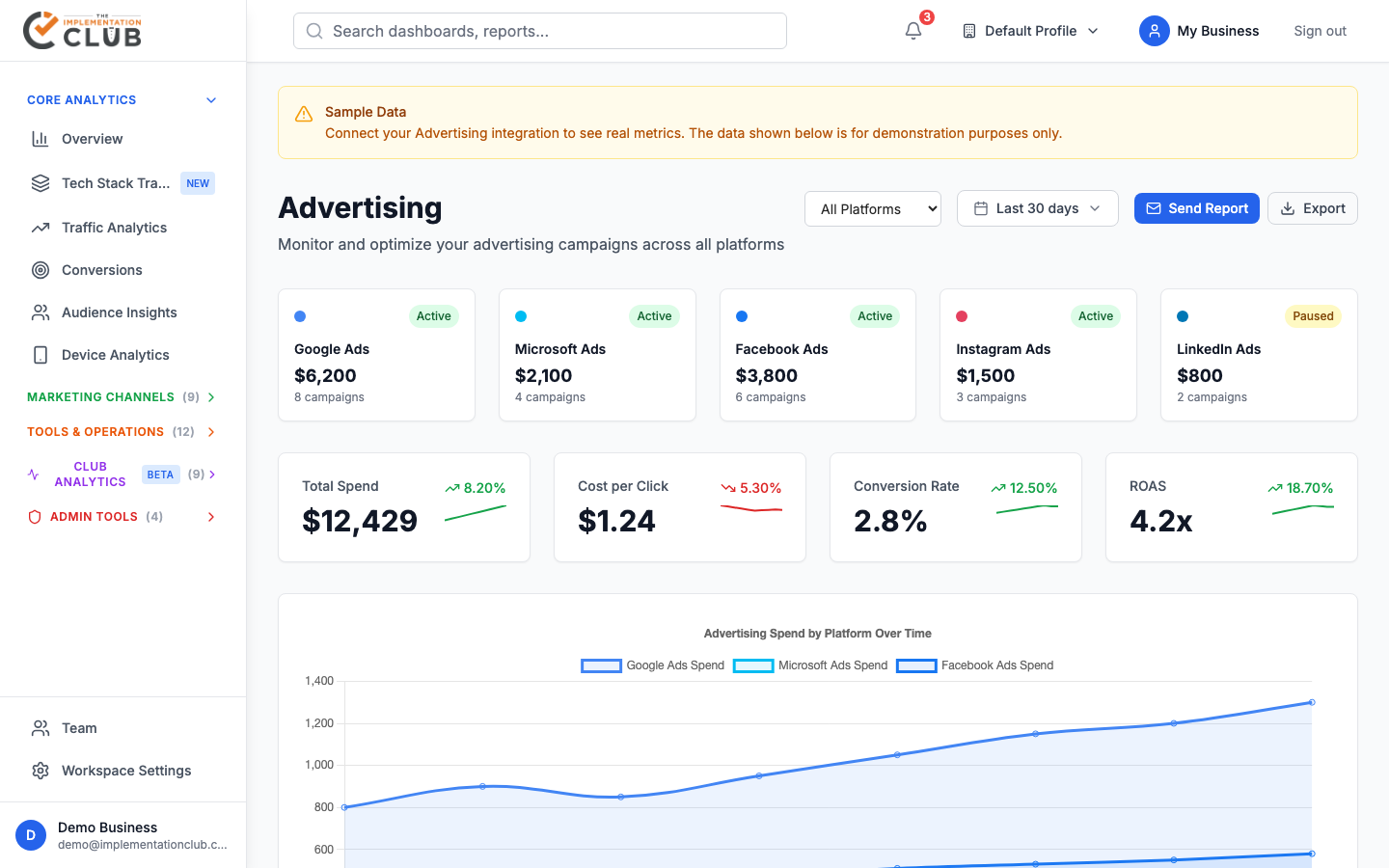
Task: Click the Send Report button
Action: click(1196, 208)
